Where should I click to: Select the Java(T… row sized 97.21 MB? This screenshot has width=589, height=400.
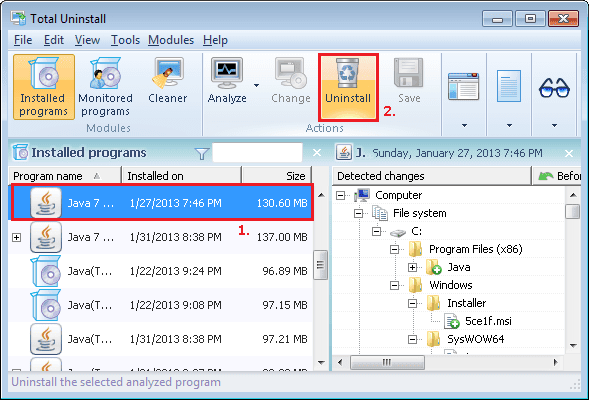pyautogui.click(x=161, y=339)
